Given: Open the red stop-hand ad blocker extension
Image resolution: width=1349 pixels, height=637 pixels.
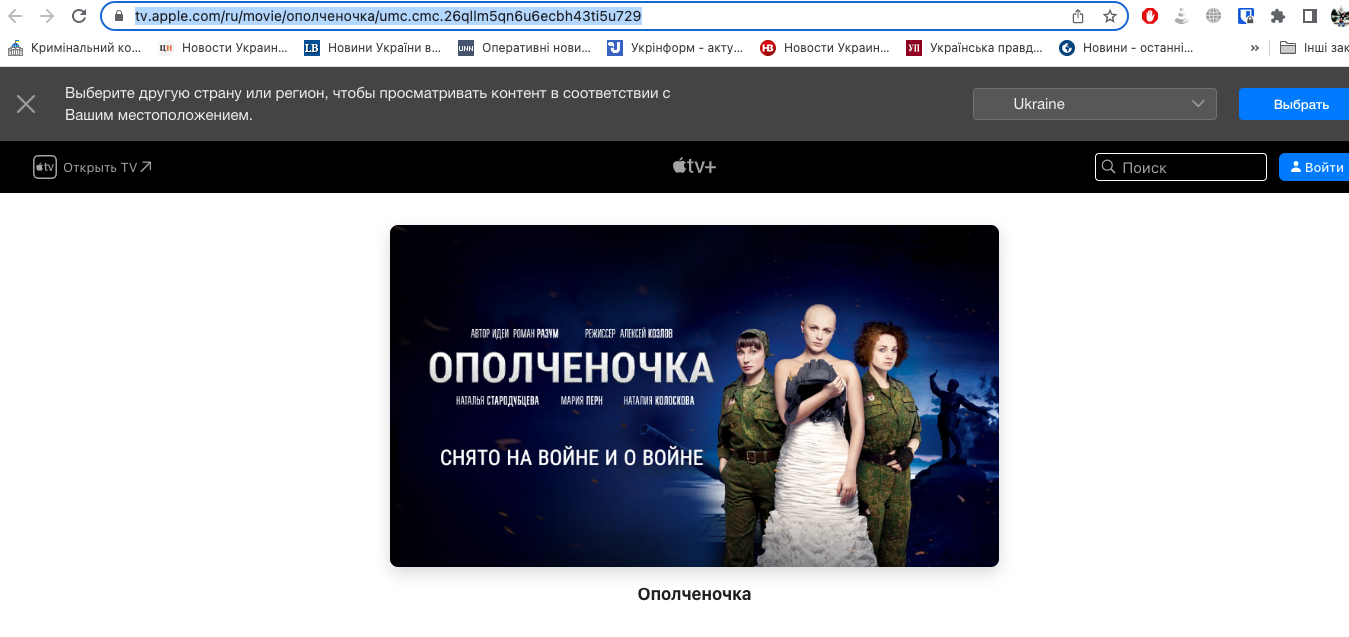Looking at the screenshot, I should pos(1150,16).
